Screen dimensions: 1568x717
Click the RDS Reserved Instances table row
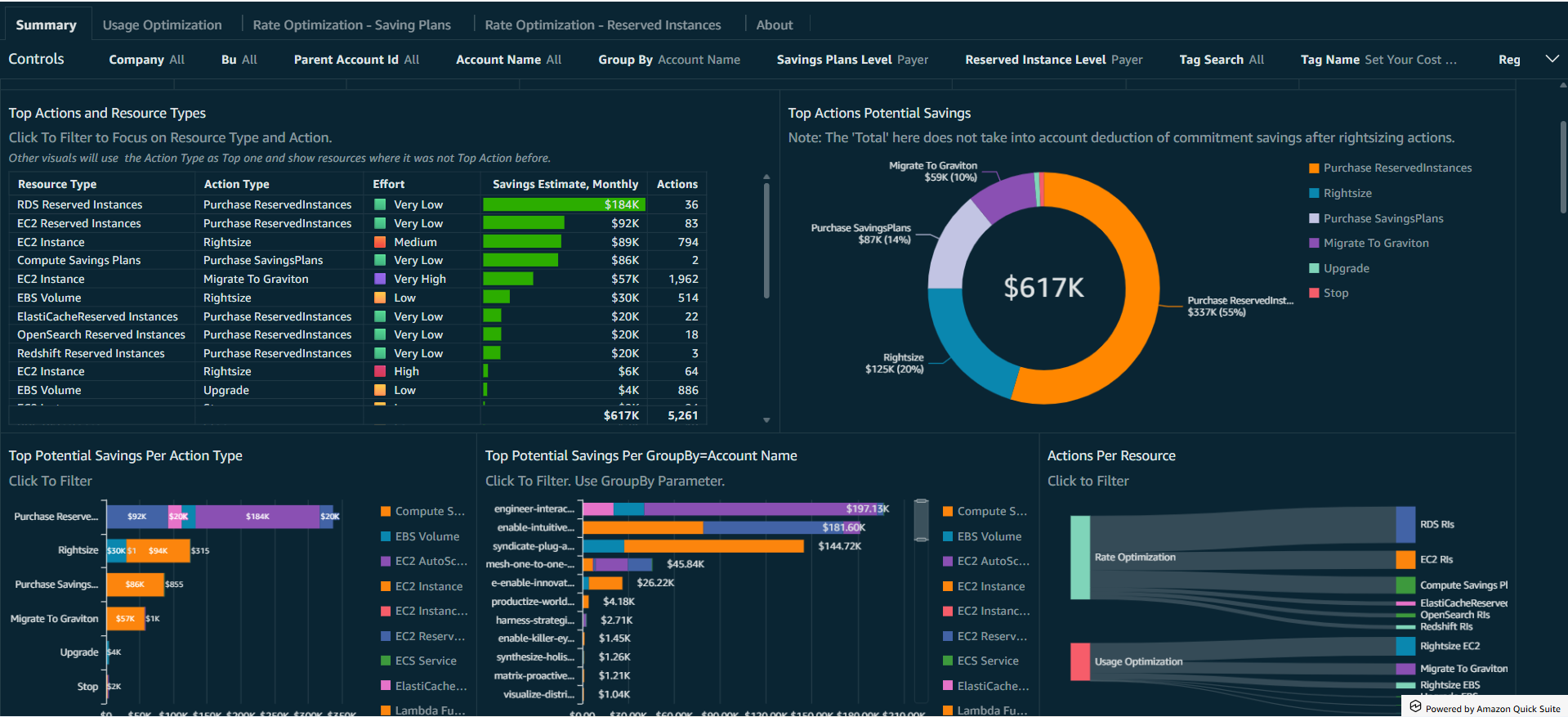[80, 204]
